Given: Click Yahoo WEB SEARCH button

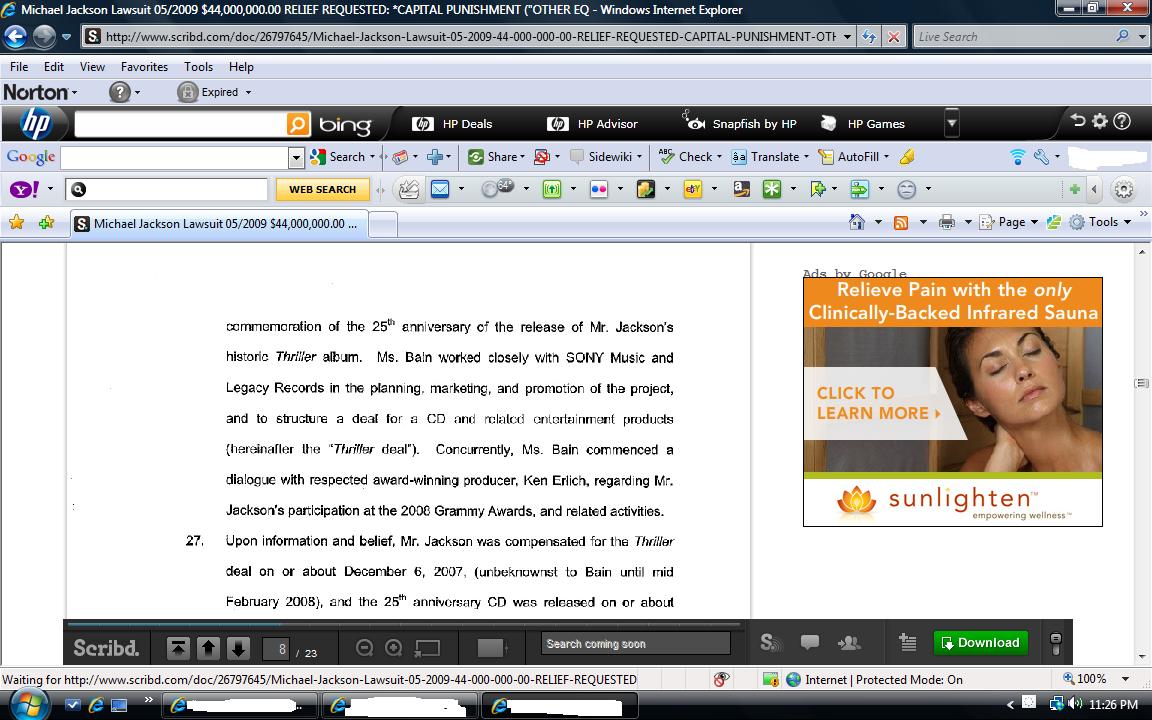Looking at the screenshot, I should (x=323, y=190).
